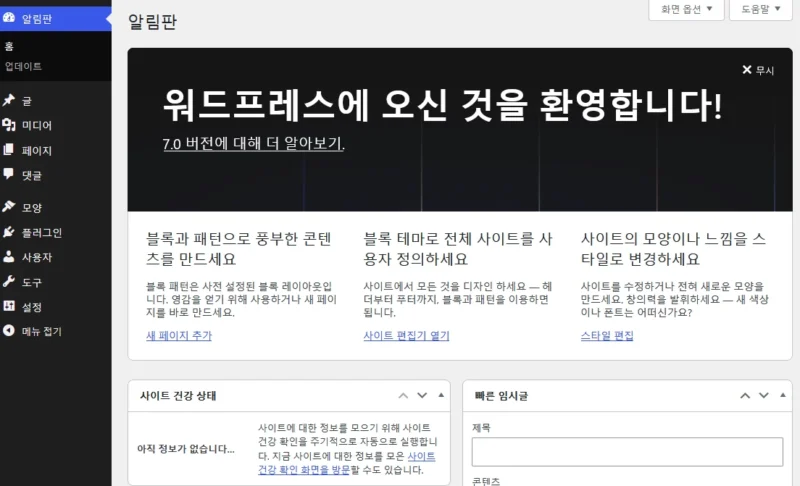Click the person icon for 사용자
The image size is (800, 486).
pyautogui.click(x=9, y=257)
